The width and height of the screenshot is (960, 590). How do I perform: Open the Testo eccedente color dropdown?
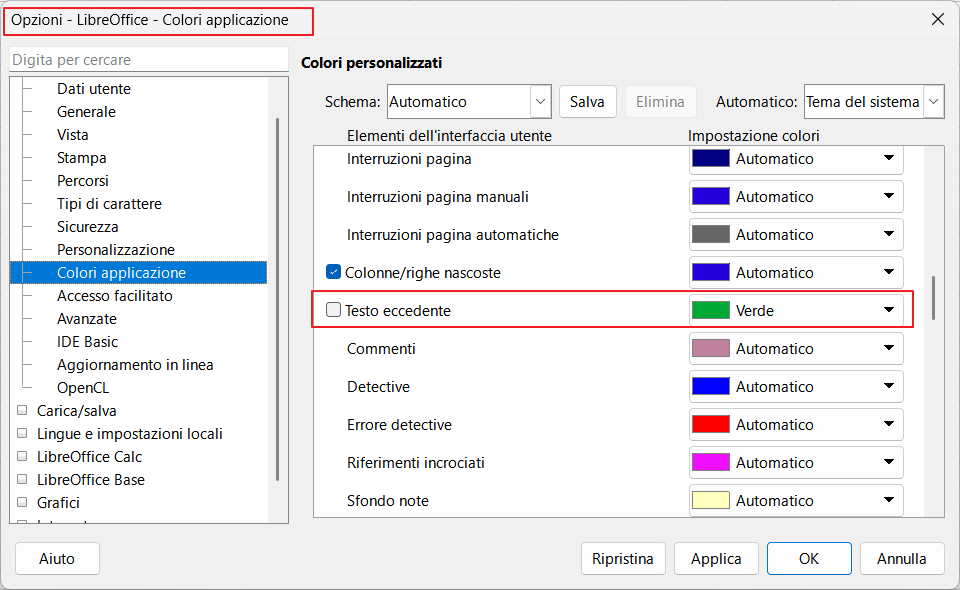(x=888, y=310)
